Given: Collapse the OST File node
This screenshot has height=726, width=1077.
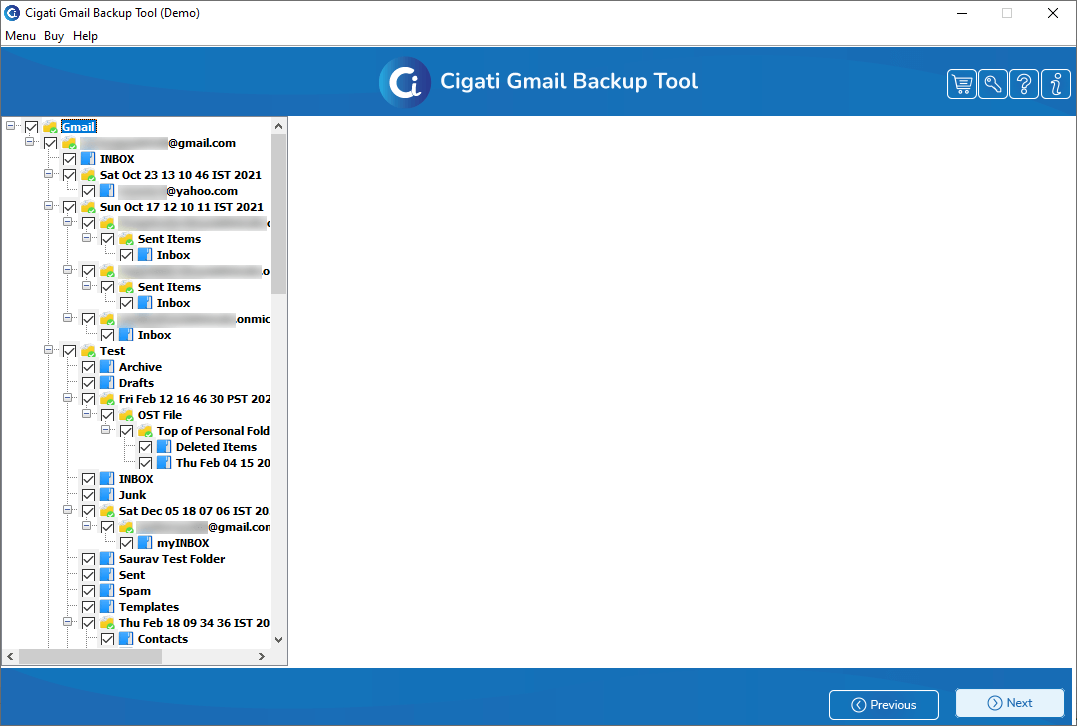Looking at the screenshot, I should click(x=87, y=413).
